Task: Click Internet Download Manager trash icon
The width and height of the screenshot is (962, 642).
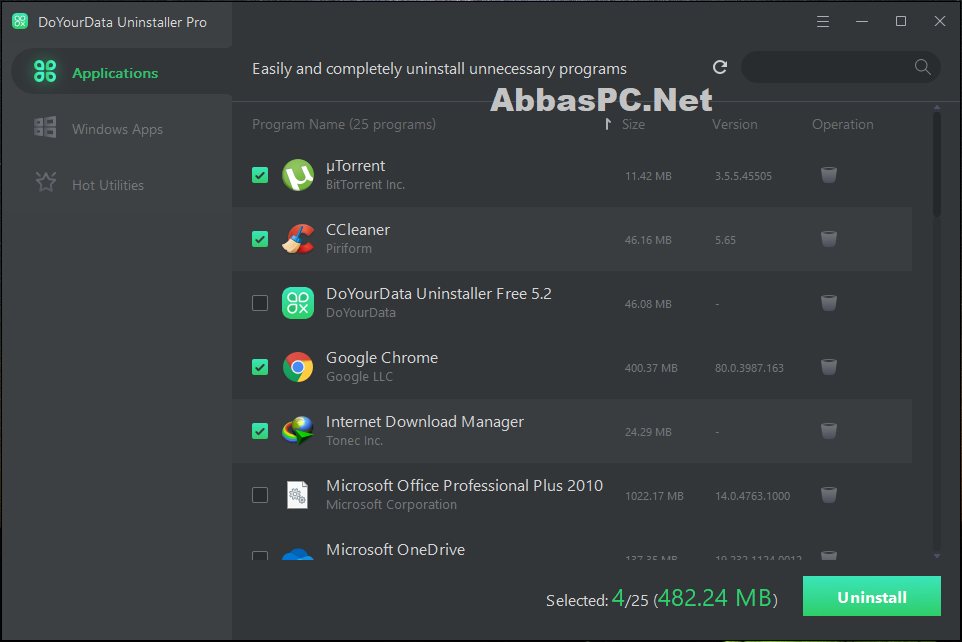Action: [x=829, y=431]
